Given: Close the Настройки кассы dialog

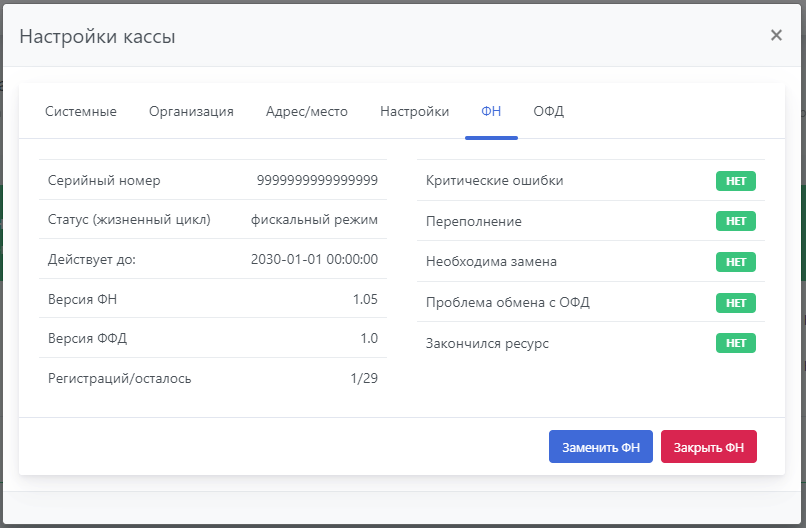Looking at the screenshot, I should click(776, 35).
